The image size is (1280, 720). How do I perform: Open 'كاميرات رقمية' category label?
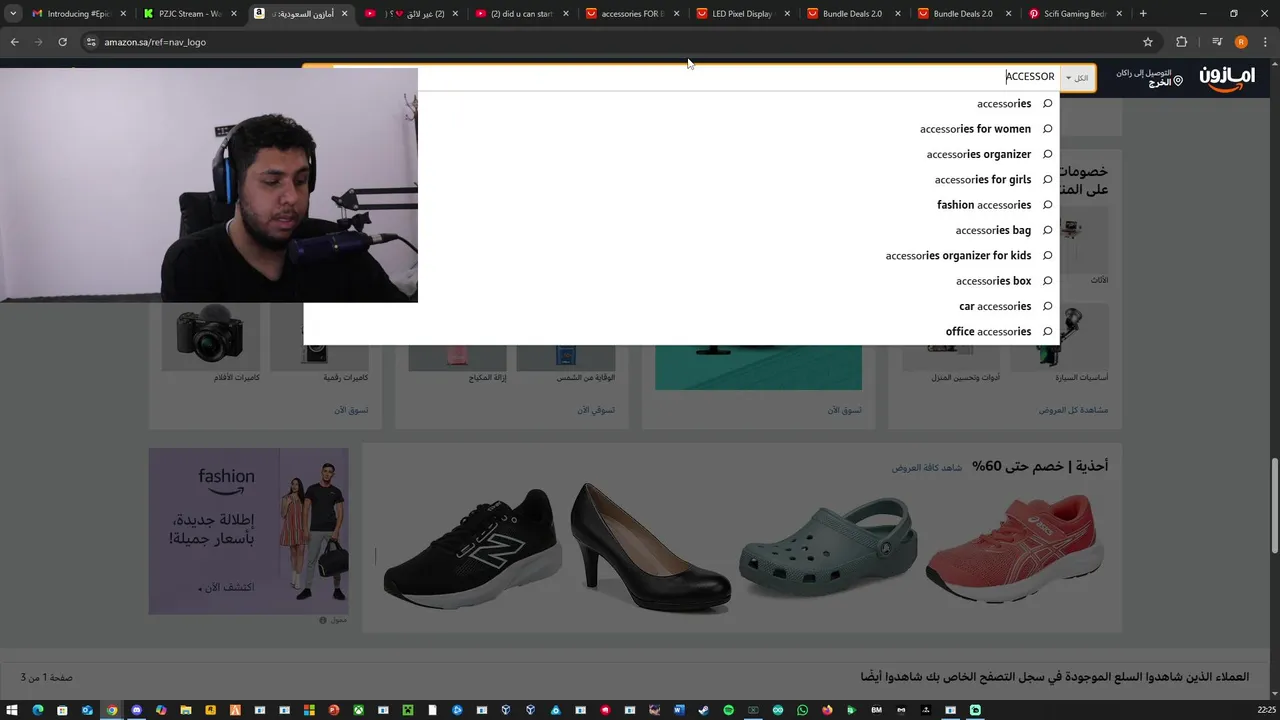(x=345, y=378)
